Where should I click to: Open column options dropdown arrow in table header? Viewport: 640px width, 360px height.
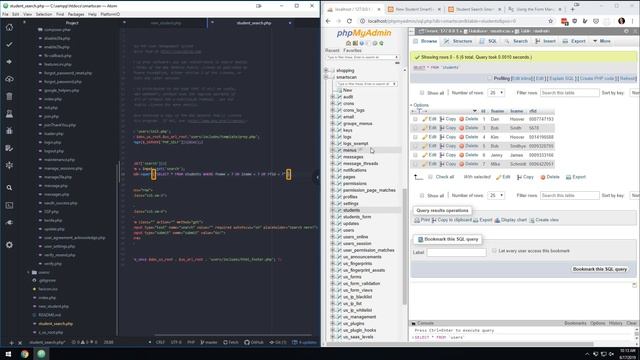(474, 111)
